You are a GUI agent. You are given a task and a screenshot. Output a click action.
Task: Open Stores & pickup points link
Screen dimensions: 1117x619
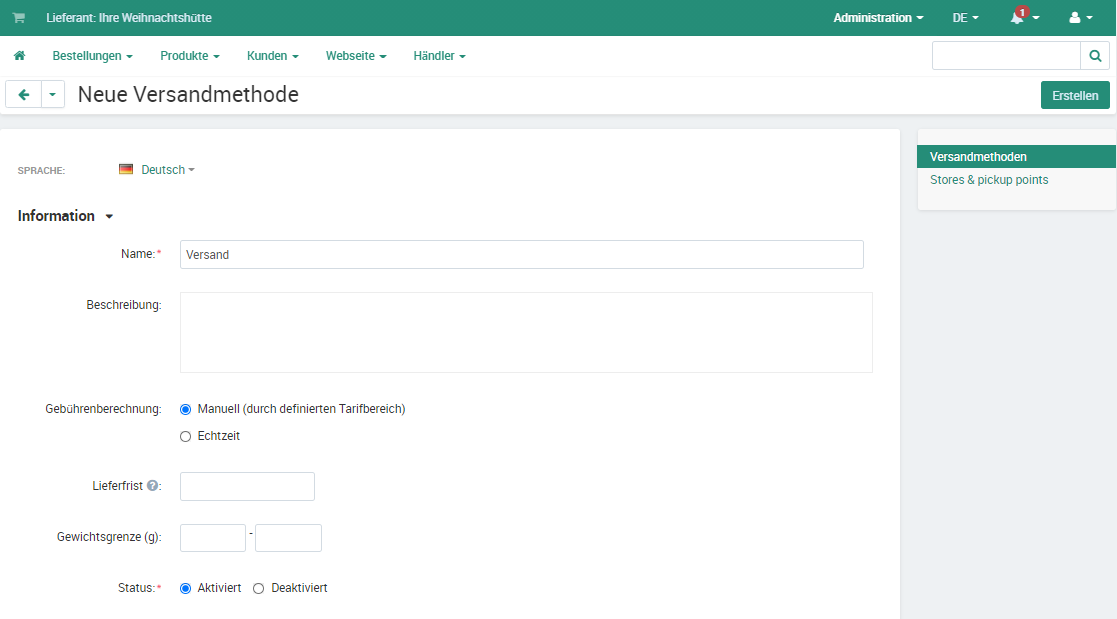(x=989, y=180)
